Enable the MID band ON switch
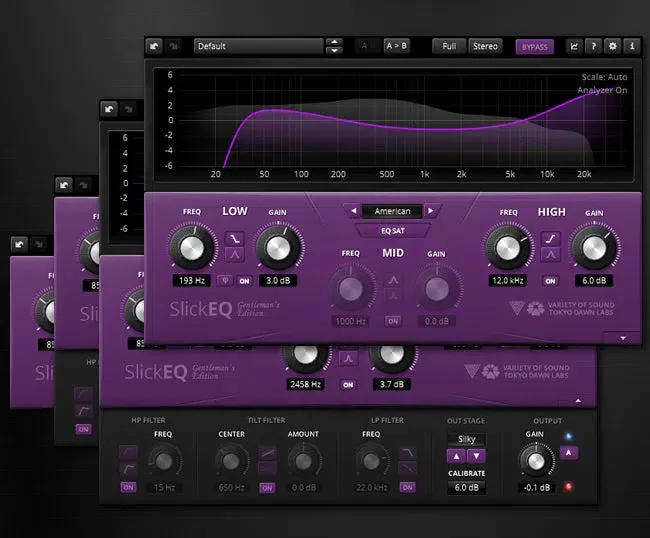The width and height of the screenshot is (650, 538). click(393, 321)
